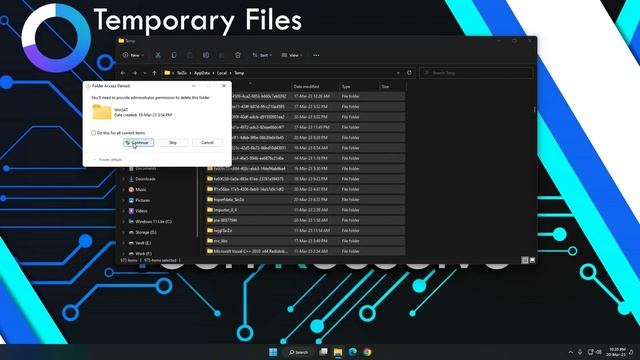Click the AppData segment in address bar
Image resolution: width=640 pixels, height=360 pixels.
click(202, 73)
